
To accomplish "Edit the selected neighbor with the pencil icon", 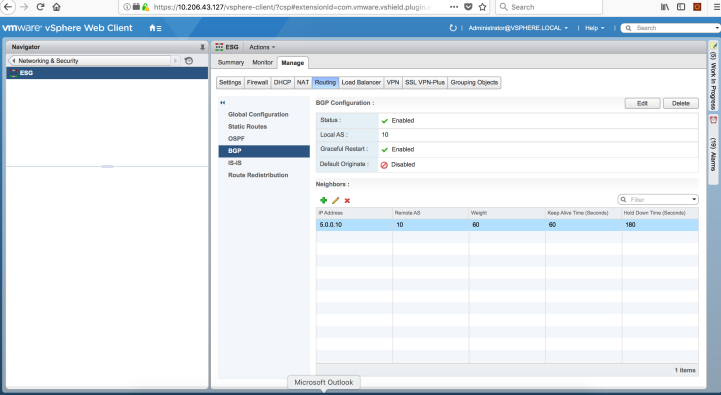I will (335, 200).
